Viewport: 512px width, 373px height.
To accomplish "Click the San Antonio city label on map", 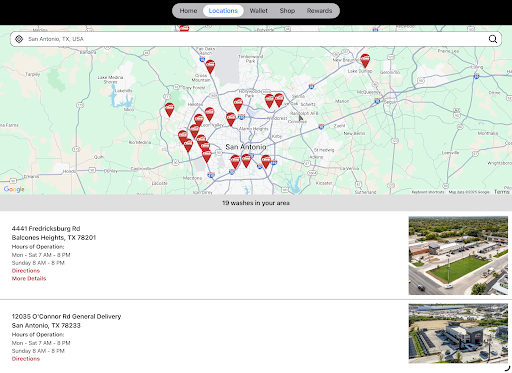I will (x=246, y=147).
